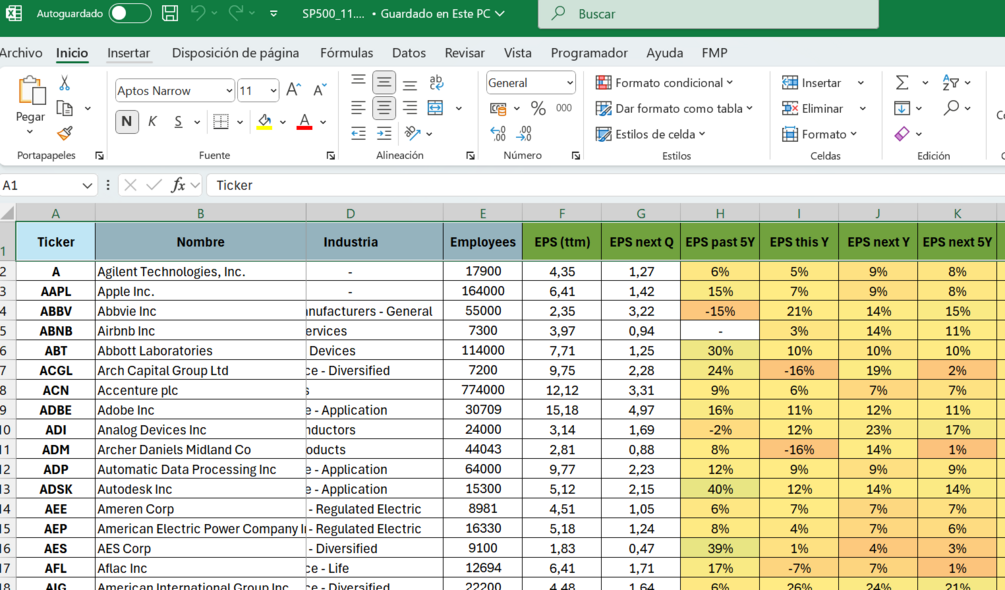Screen dimensions: 1005x590
Task: Expand the font color palette arrow
Action: (323, 122)
